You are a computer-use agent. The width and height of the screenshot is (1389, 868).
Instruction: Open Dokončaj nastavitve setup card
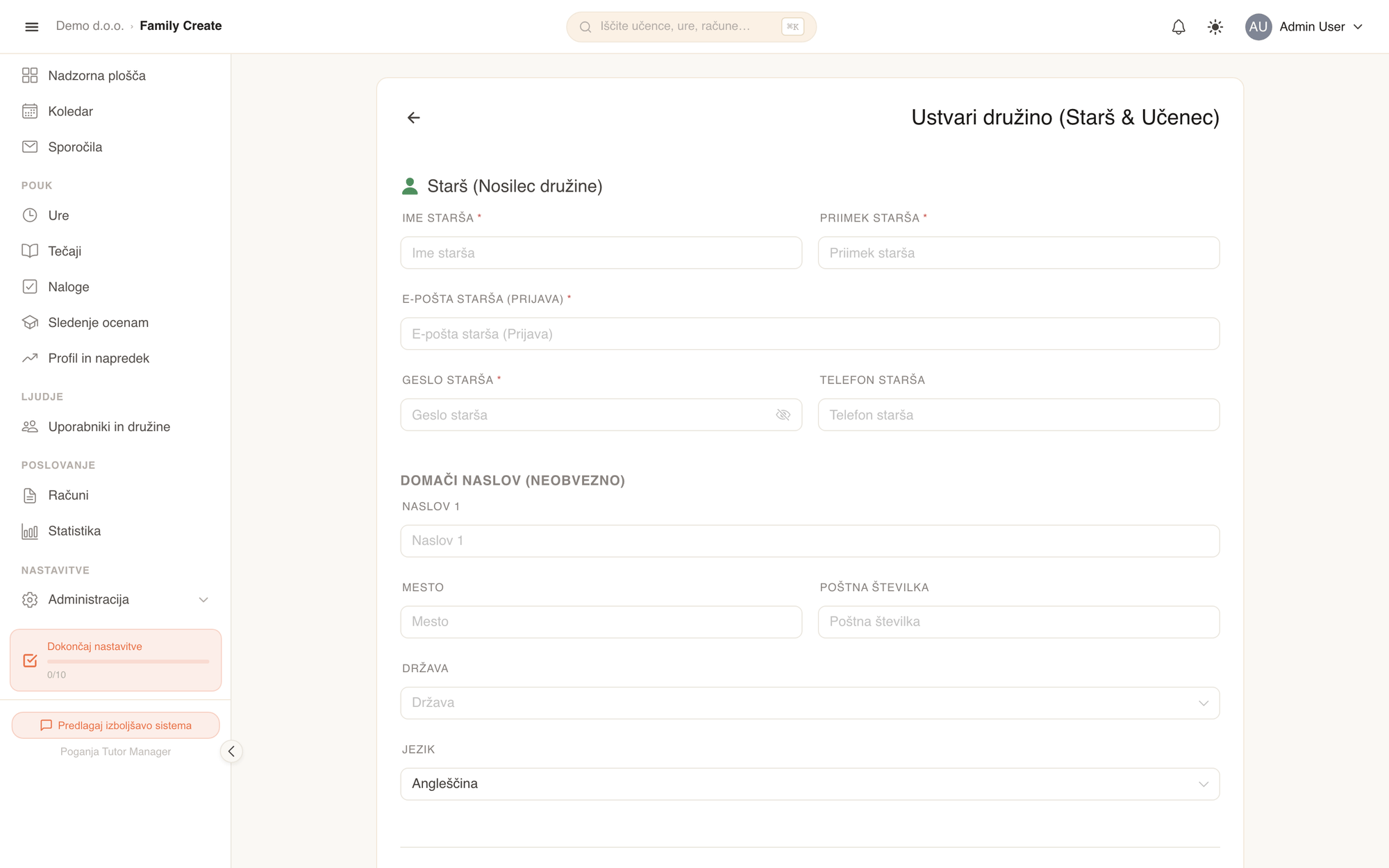pos(115,660)
